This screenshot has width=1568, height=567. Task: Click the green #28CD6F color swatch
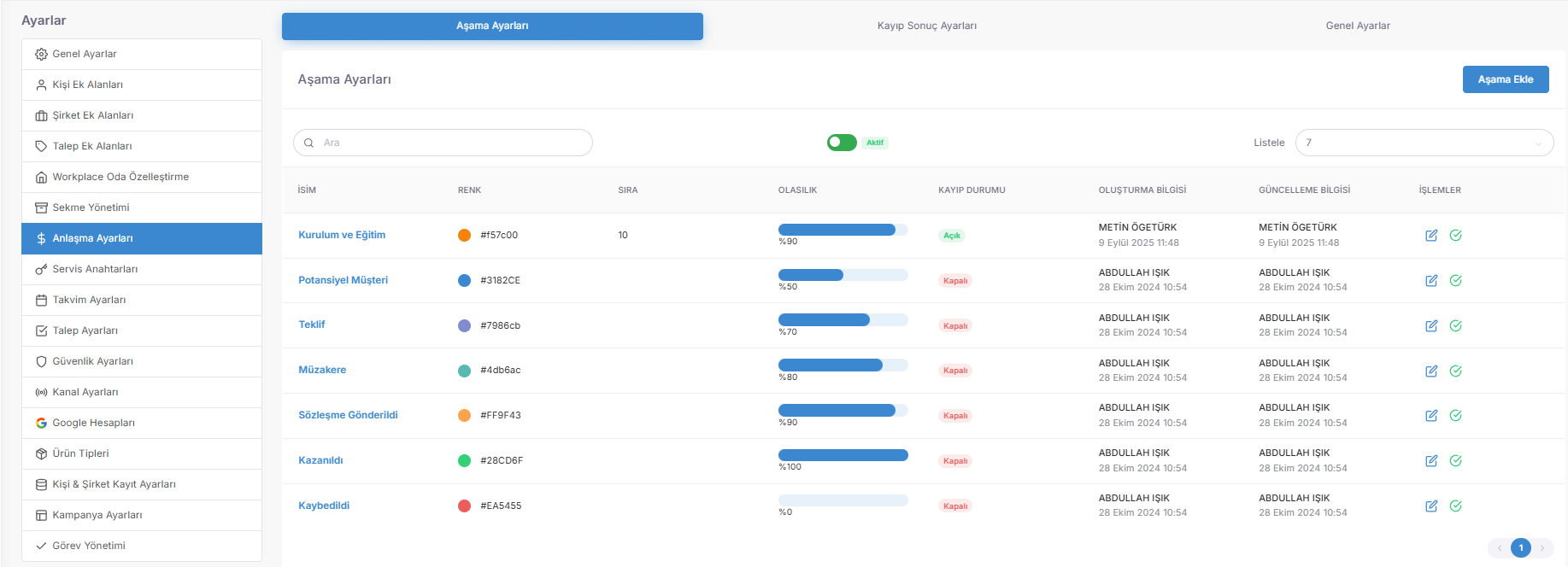click(464, 460)
